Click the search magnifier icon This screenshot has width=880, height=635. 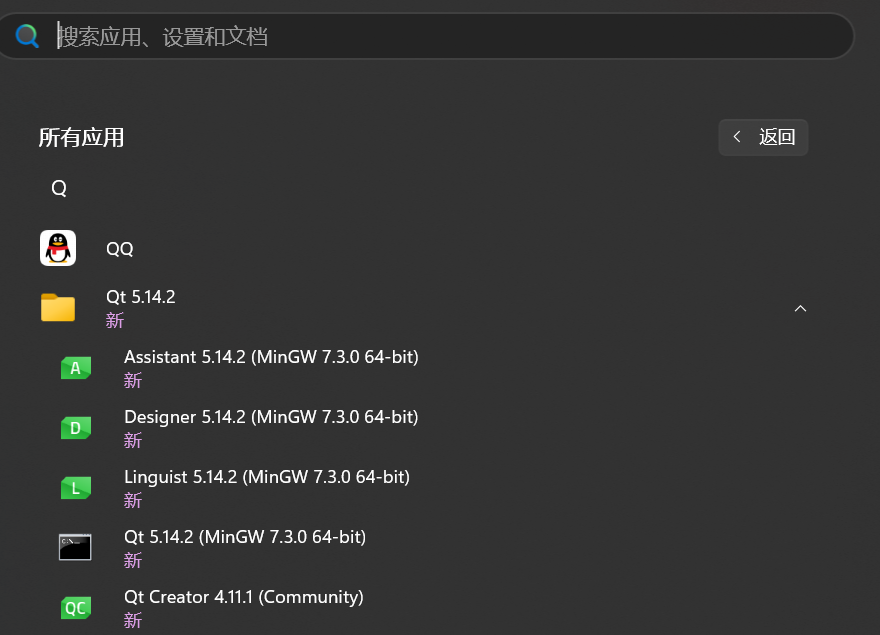click(x=27, y=37)
